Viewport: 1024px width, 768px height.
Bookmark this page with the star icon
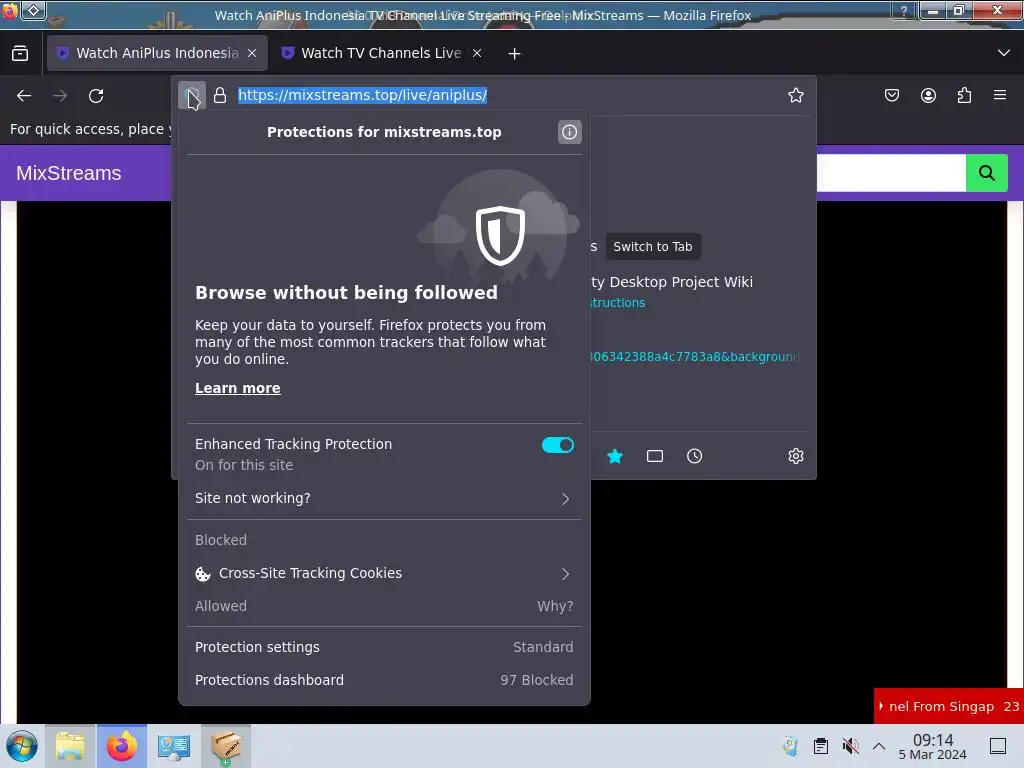795,95
